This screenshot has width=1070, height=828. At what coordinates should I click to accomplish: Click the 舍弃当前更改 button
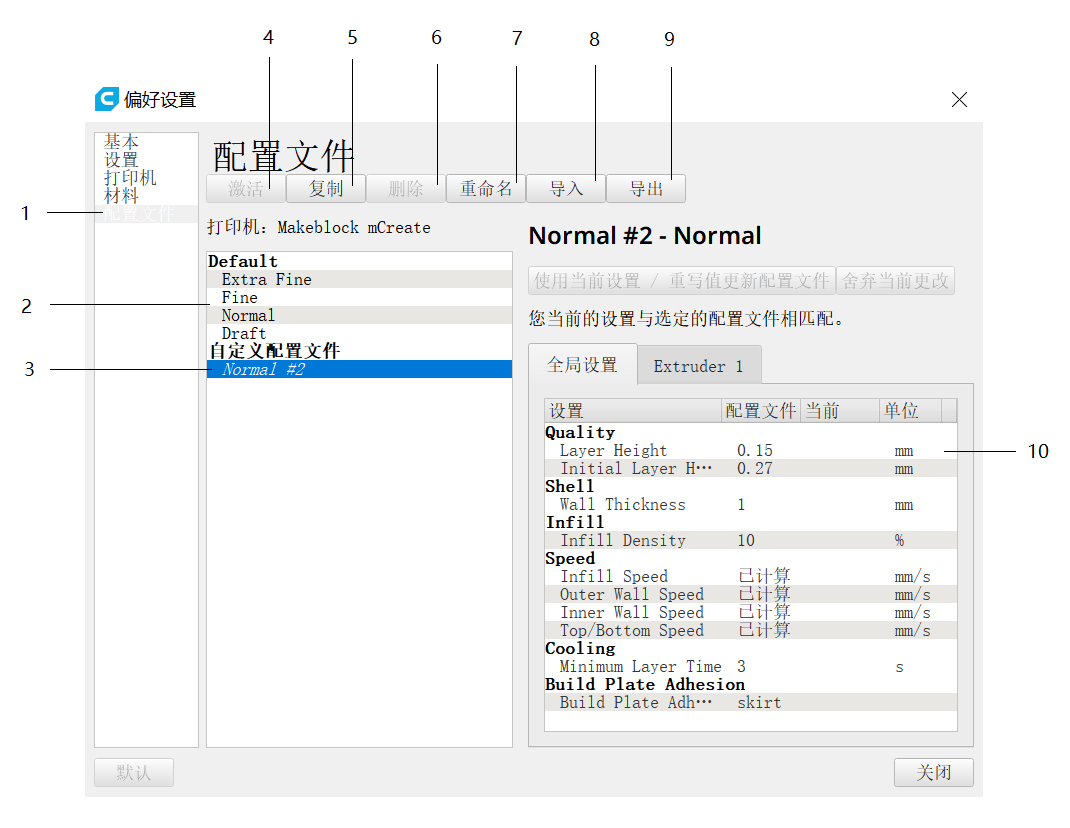895,281
